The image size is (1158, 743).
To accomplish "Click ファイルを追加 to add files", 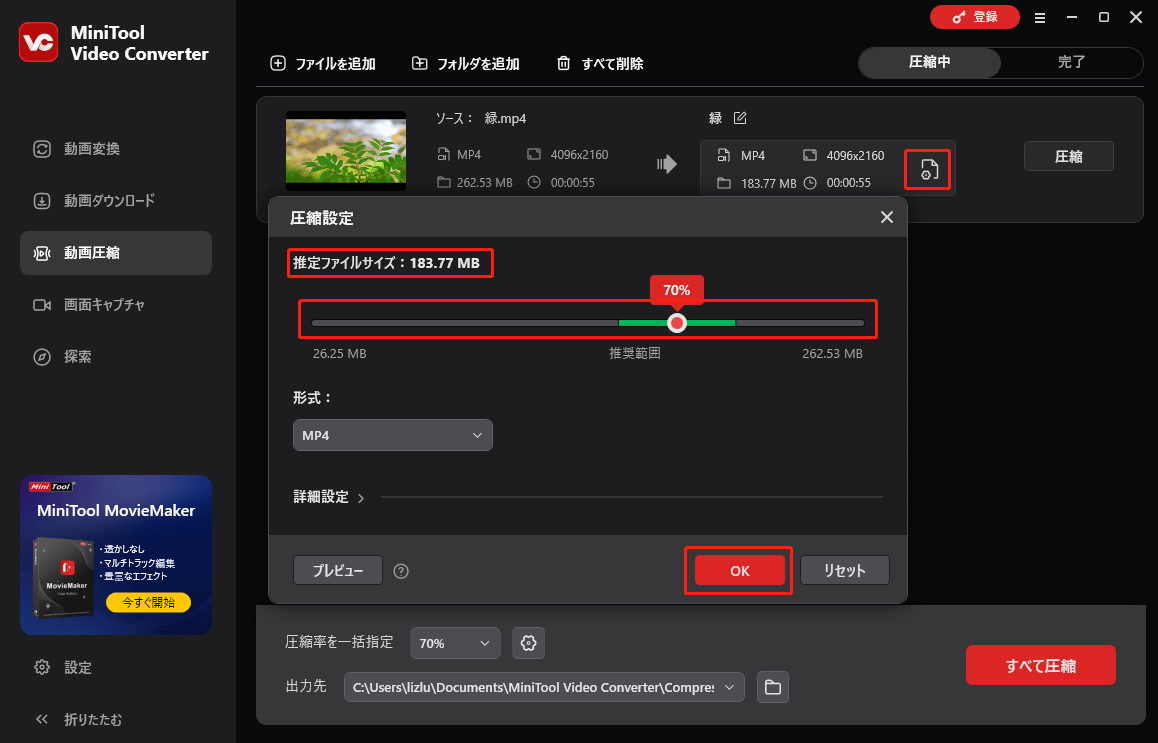I will [323, 64].
